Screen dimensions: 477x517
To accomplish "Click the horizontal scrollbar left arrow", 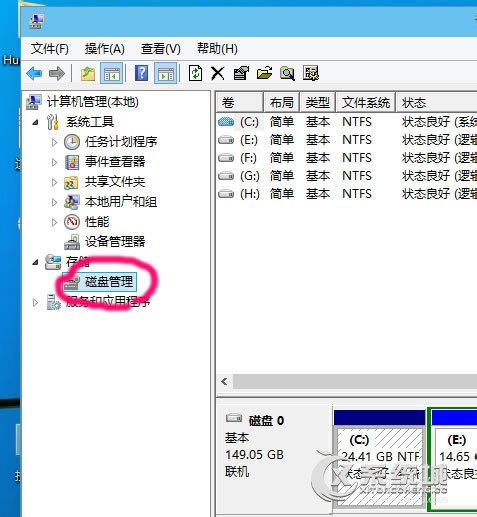I will 225,381.
